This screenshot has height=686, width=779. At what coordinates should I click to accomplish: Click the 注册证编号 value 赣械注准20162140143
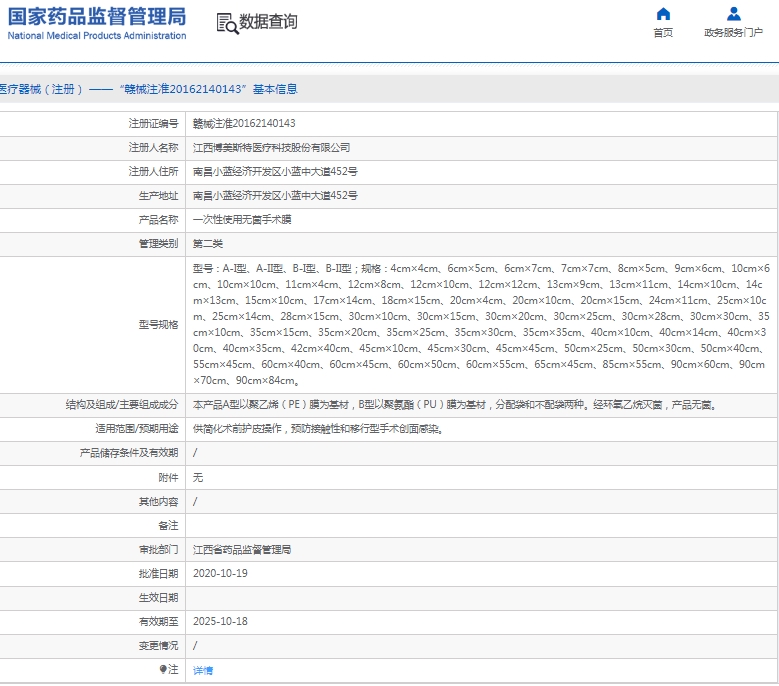click(244, 123)
